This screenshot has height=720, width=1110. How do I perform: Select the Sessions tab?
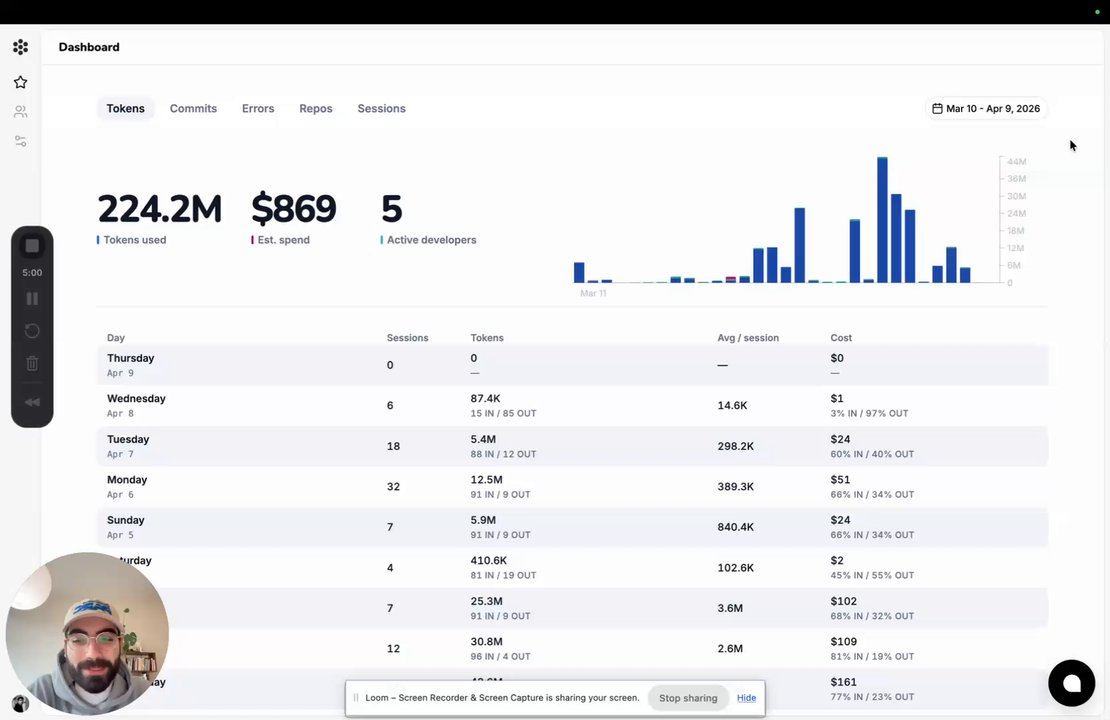coord(382,108)
